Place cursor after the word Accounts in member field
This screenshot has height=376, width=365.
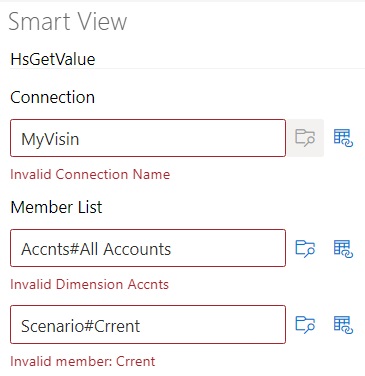tap(172, 249)
